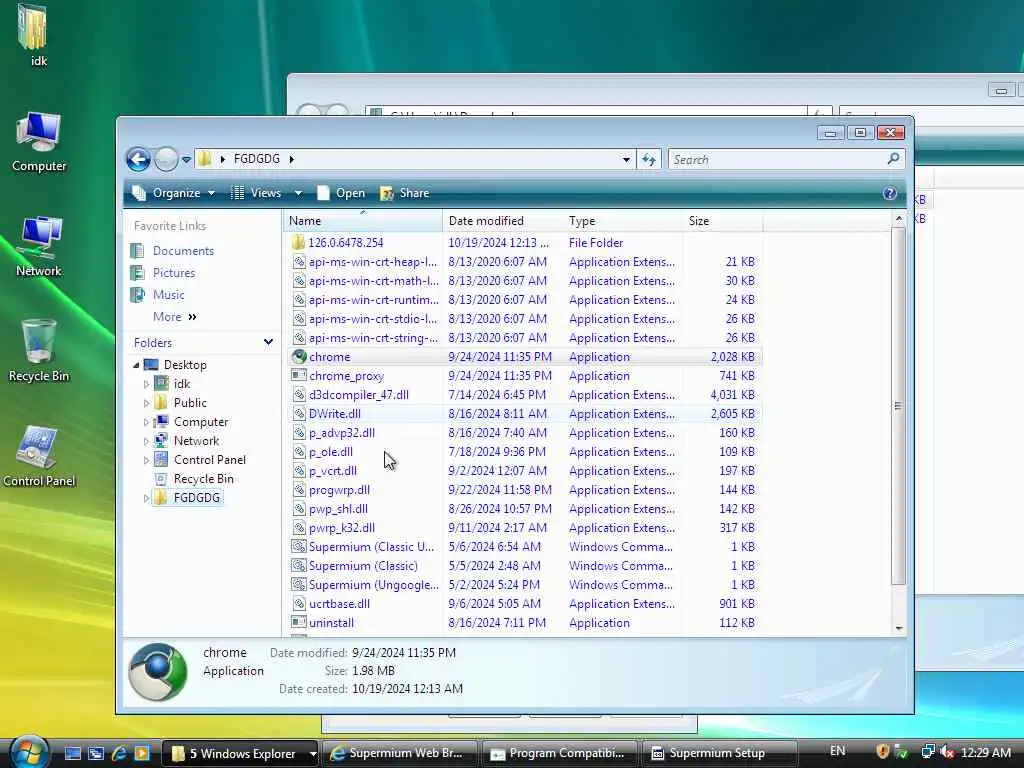Viewport: 1024px width, 768px height.
Task: Select the Recycle Bin desktop icon
Action: [39, 351]
